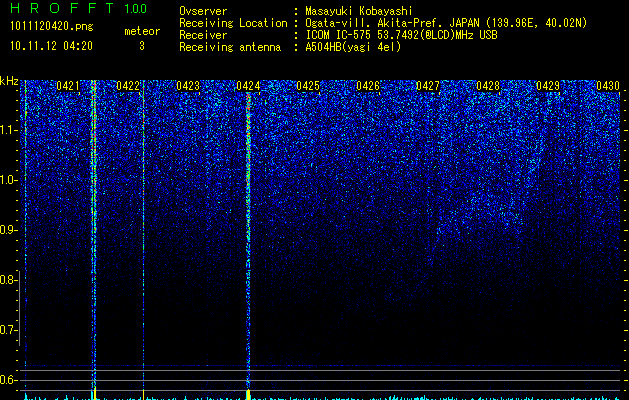Viewport: 629px width, 400px height.
Task: Click the HROFFT 1.0.0 title text
Action: tap(78, 8)
